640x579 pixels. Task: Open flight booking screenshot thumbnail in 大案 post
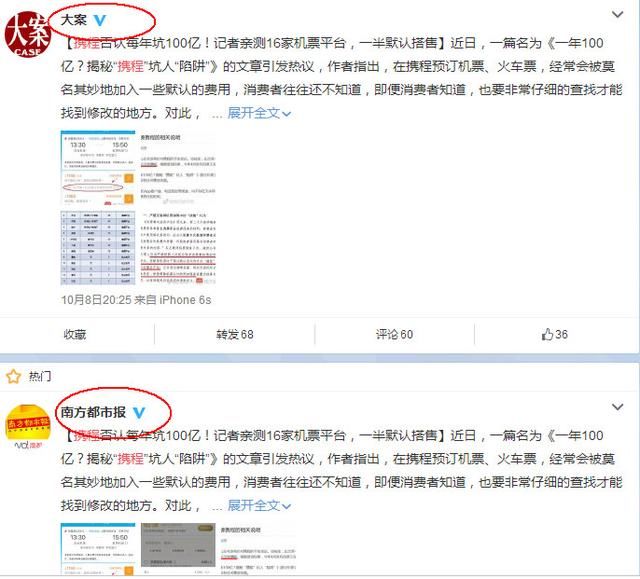click(98, 168)
